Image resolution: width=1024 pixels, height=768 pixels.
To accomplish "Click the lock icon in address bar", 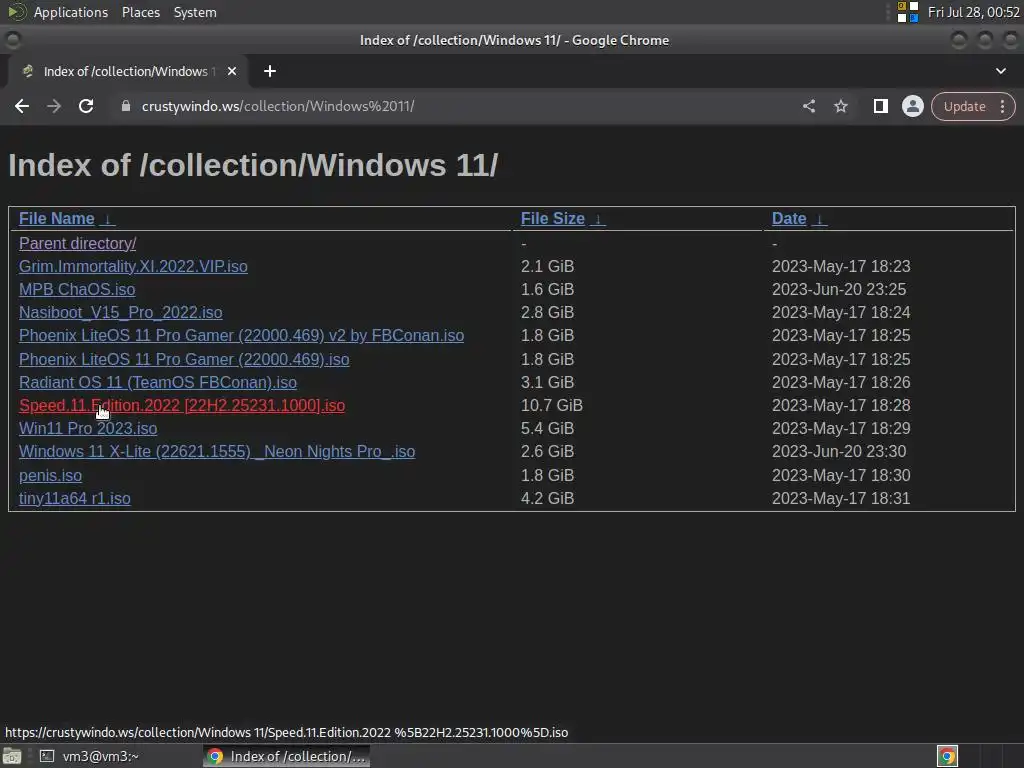I will (126, 106).
